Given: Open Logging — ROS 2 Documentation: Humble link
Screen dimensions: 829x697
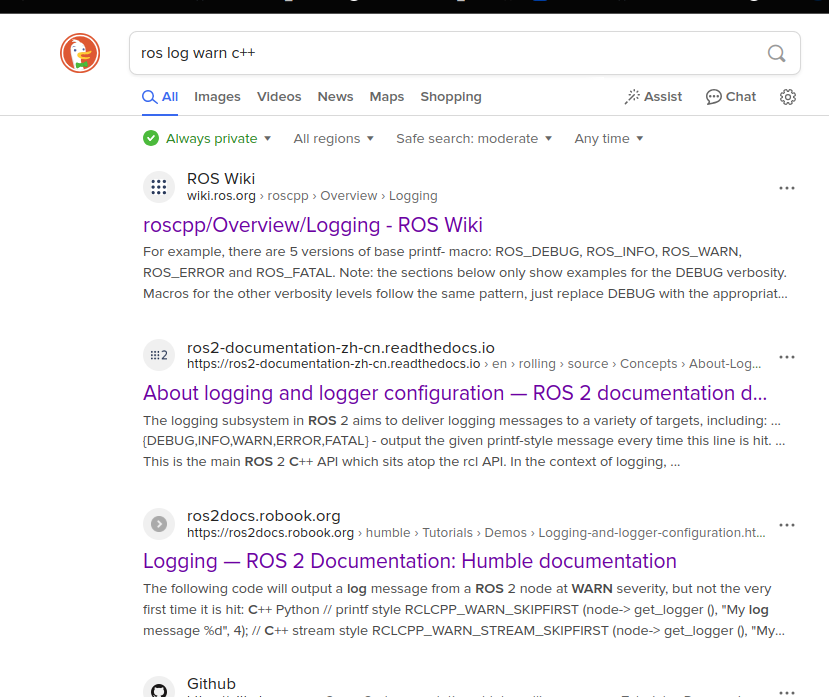Looking at the screenshot, I should tap(410, 561).
